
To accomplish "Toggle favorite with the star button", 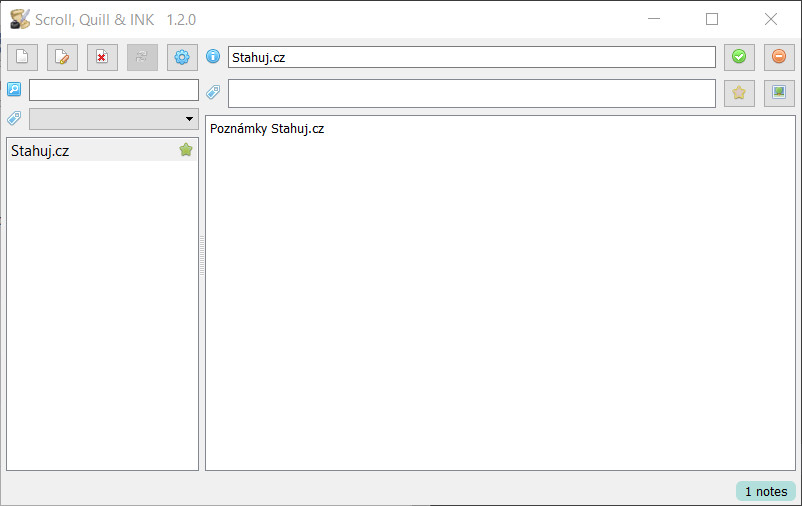I will click(x=739, y=93).
